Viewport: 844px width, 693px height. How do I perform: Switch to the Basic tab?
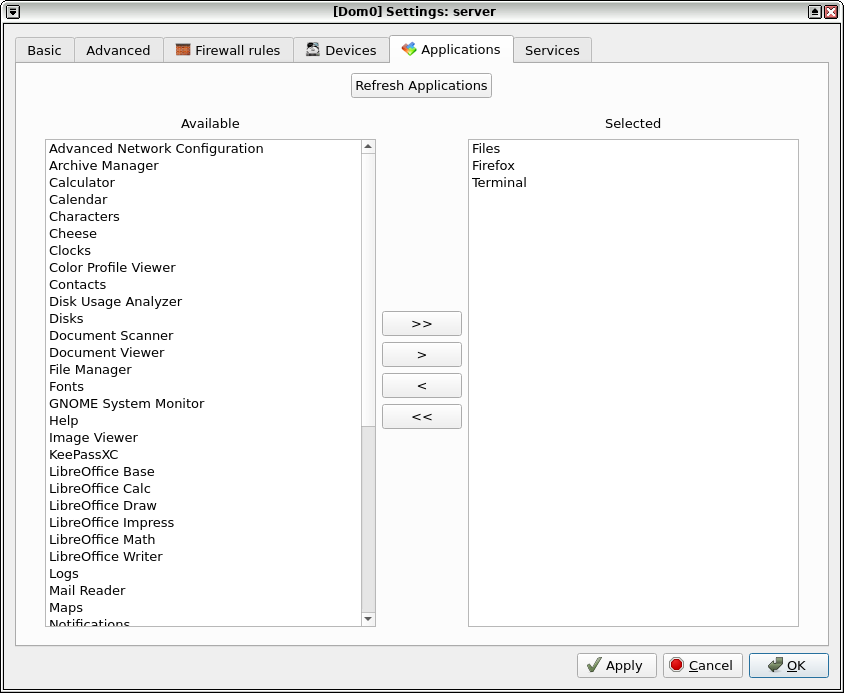click(x=44, y=49)
